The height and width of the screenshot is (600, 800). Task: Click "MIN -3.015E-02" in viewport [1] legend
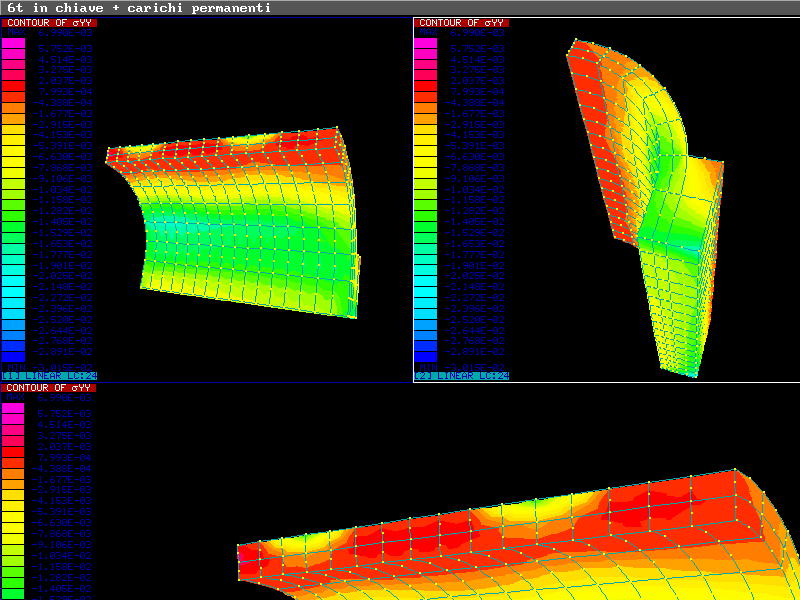tap(49, 367)
